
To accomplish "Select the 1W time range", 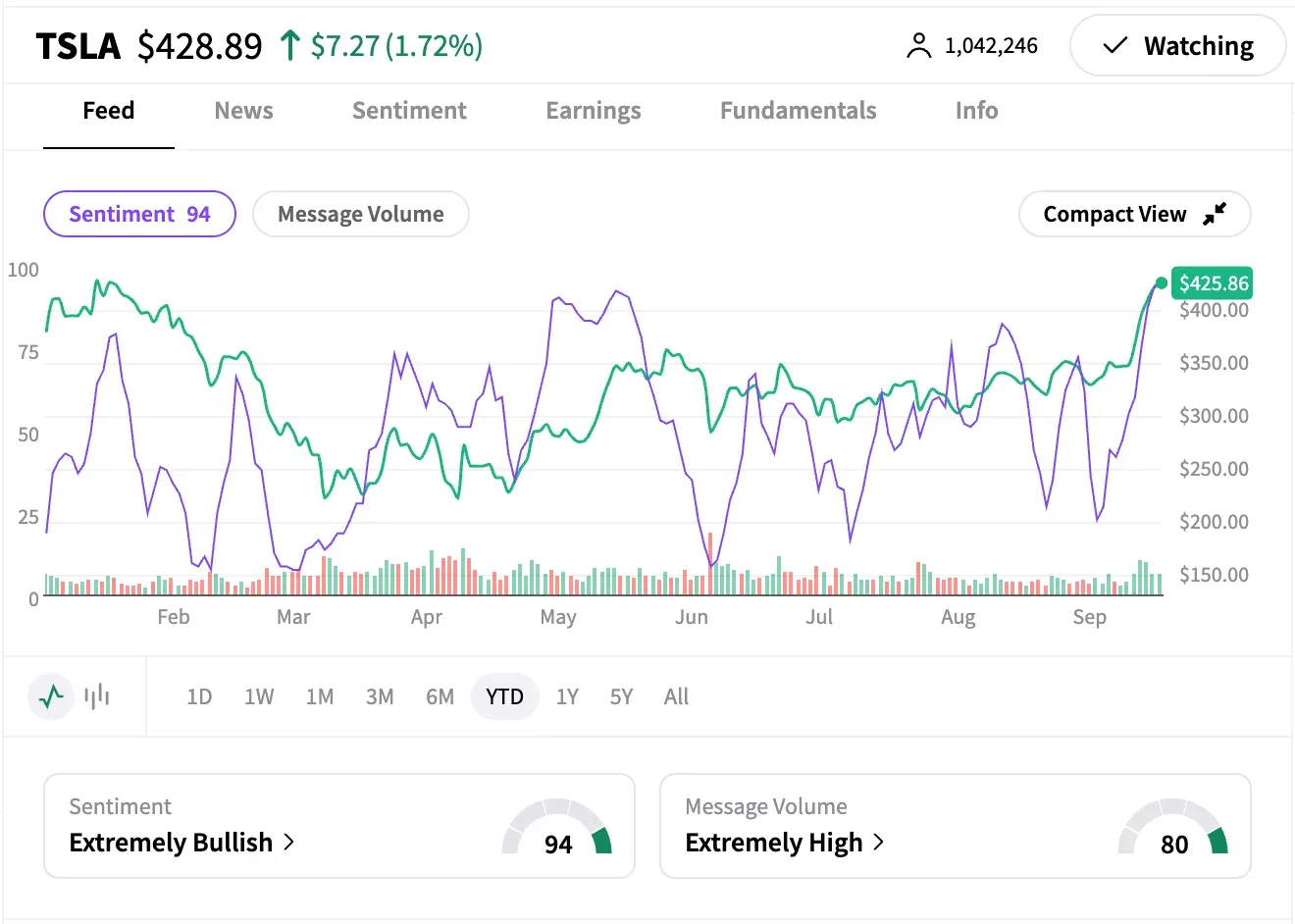I will click(x=259, y=696).
